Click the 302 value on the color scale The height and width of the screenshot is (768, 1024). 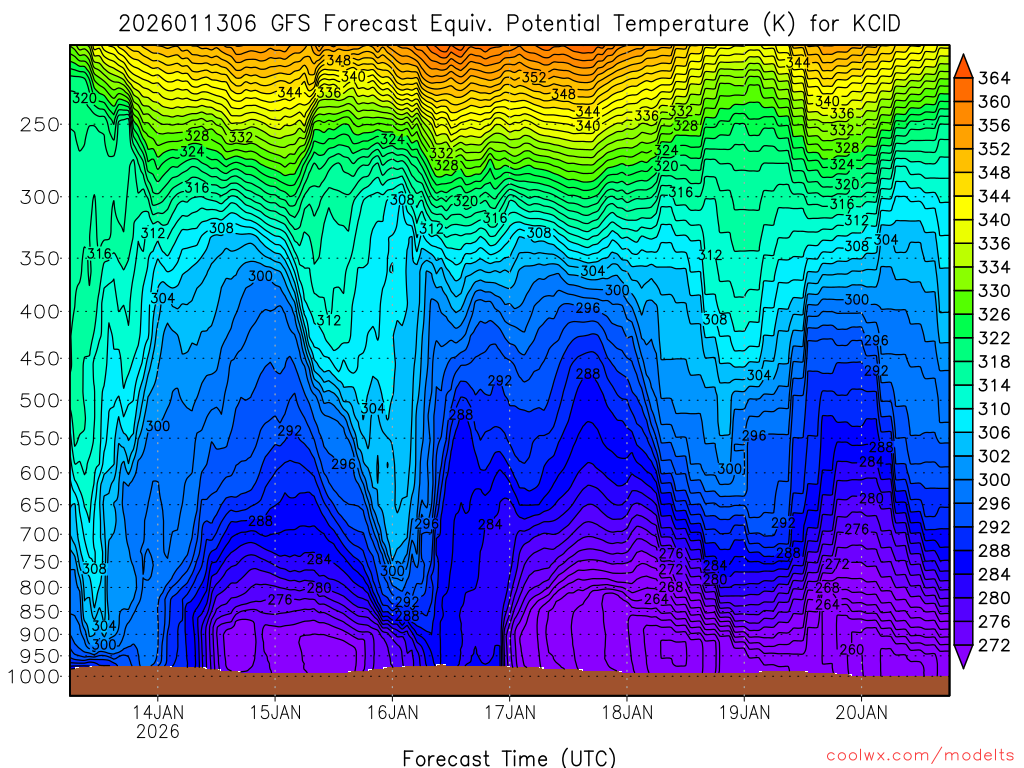click(994, 456)
